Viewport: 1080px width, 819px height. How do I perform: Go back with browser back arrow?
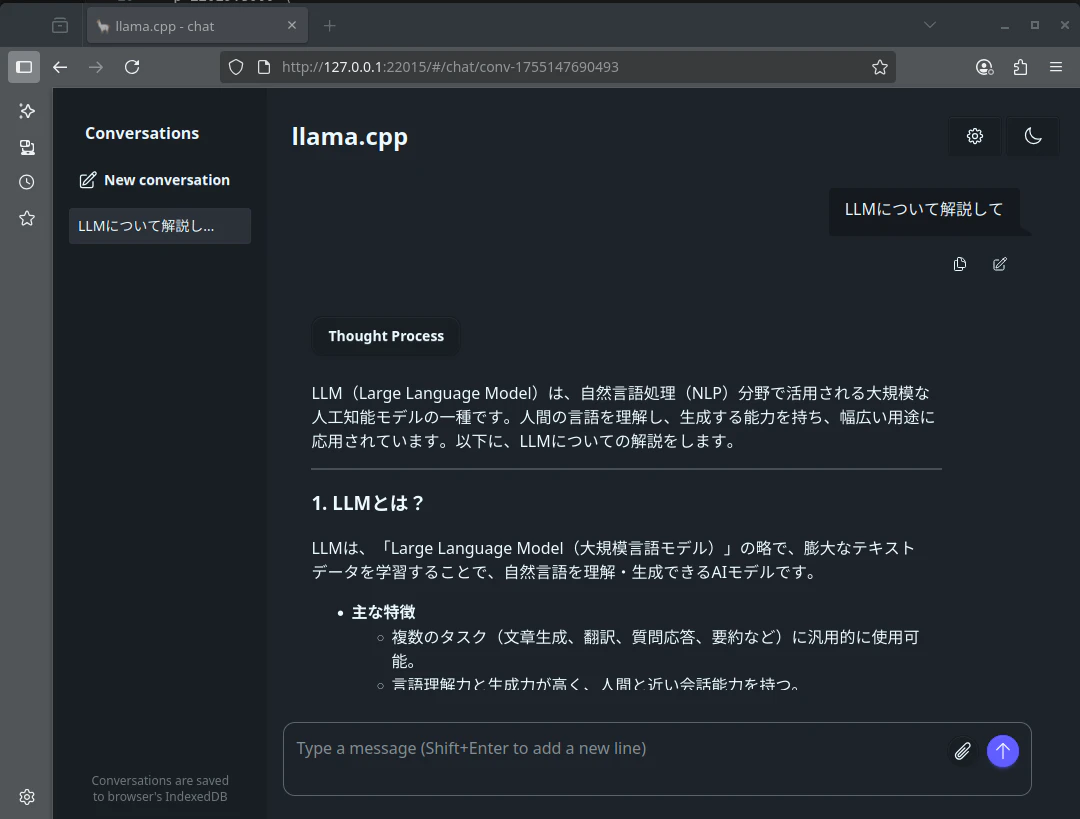click(60, 67)
